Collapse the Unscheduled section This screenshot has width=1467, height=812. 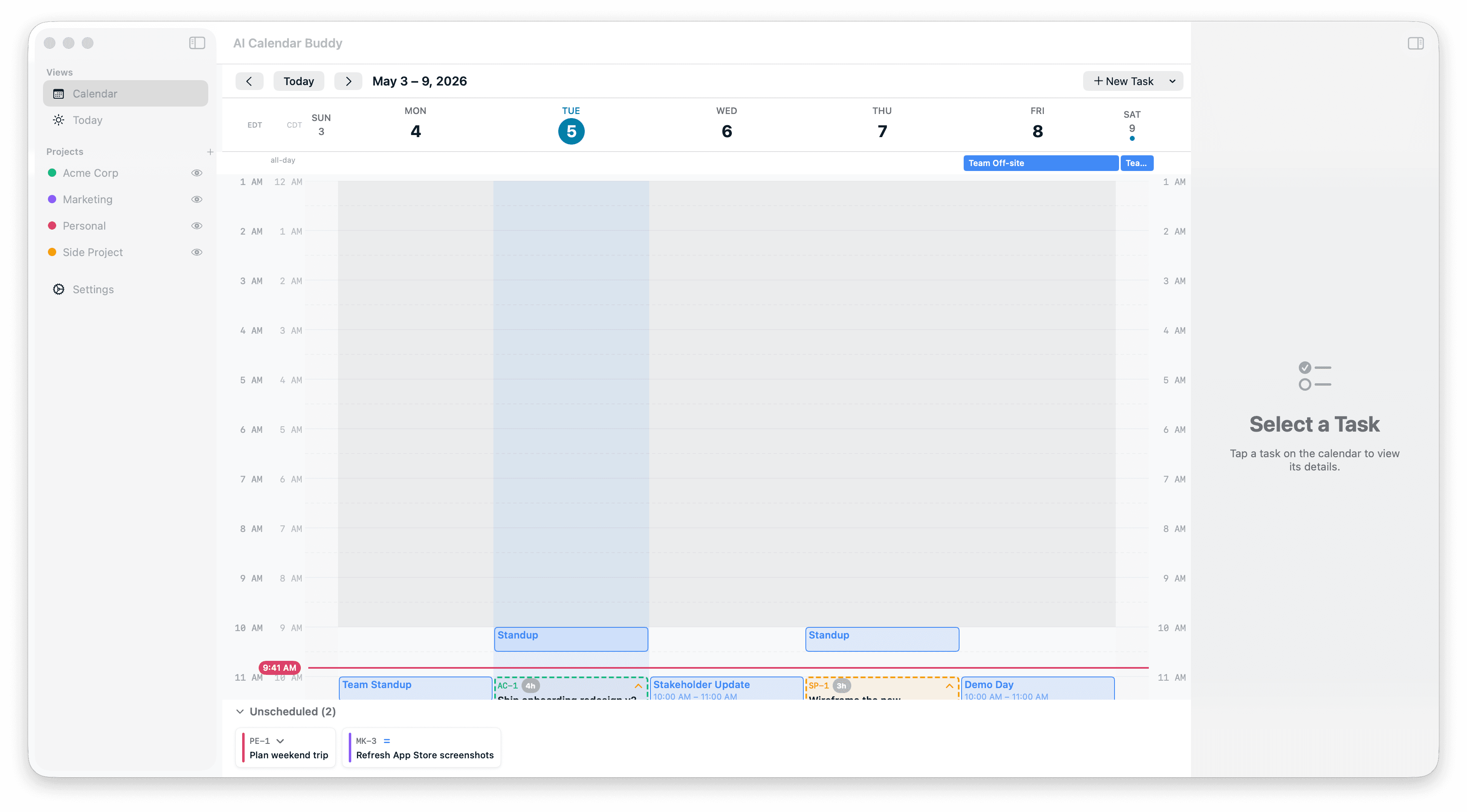click(x=240, y=711)
